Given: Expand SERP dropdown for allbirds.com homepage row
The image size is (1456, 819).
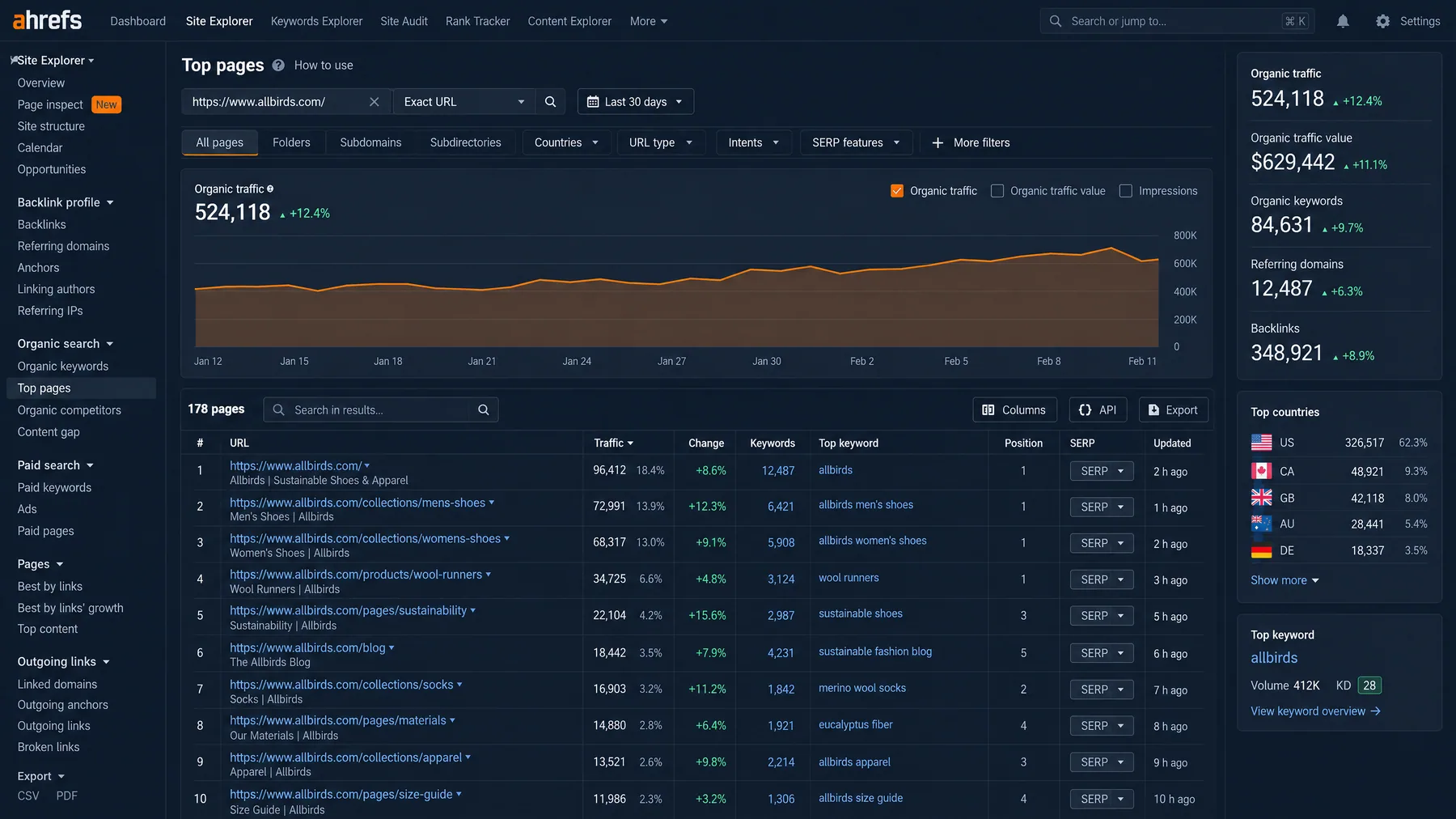Looking at the screenshot, I should point(1102,471).
